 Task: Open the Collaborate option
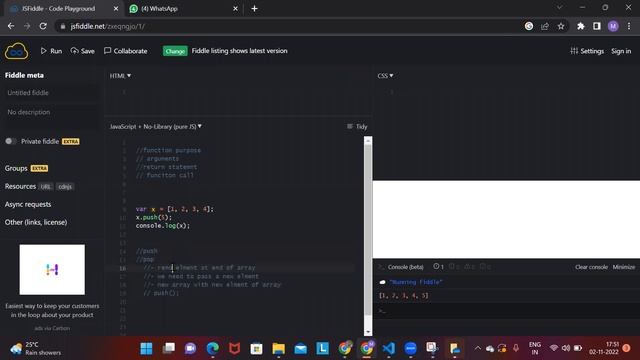(x=125, y=51)
